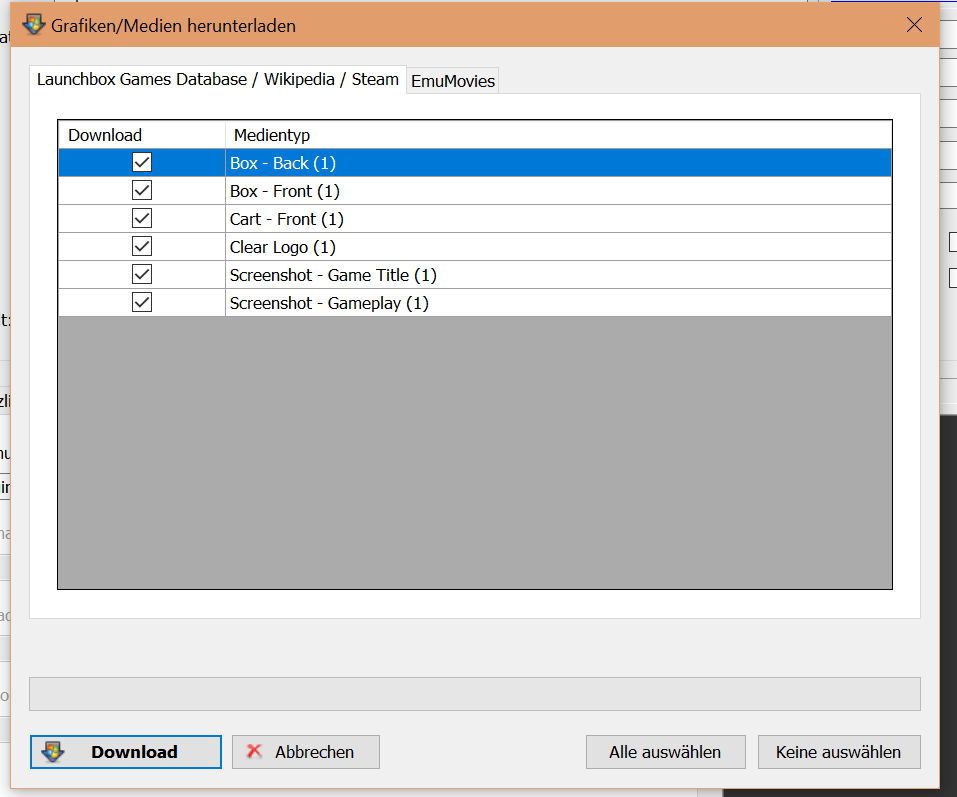Select the Screenshot - Game Title (1) row
This screenshot has width=957, height=797.
coord(475,275)
